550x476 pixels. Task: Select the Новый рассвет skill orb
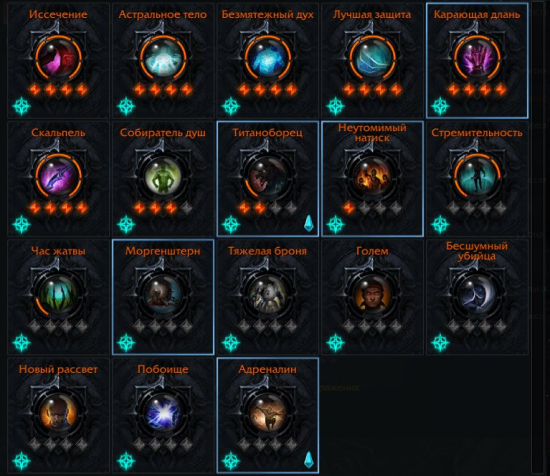point(58,412)
